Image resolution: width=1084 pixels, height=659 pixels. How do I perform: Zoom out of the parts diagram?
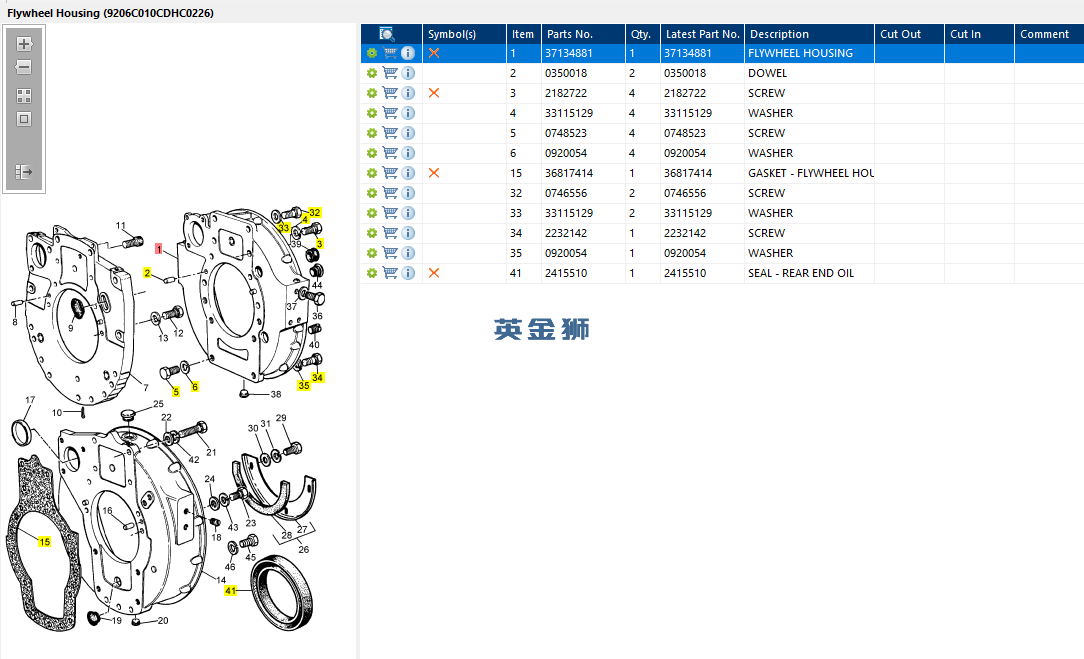pos(24,68)
